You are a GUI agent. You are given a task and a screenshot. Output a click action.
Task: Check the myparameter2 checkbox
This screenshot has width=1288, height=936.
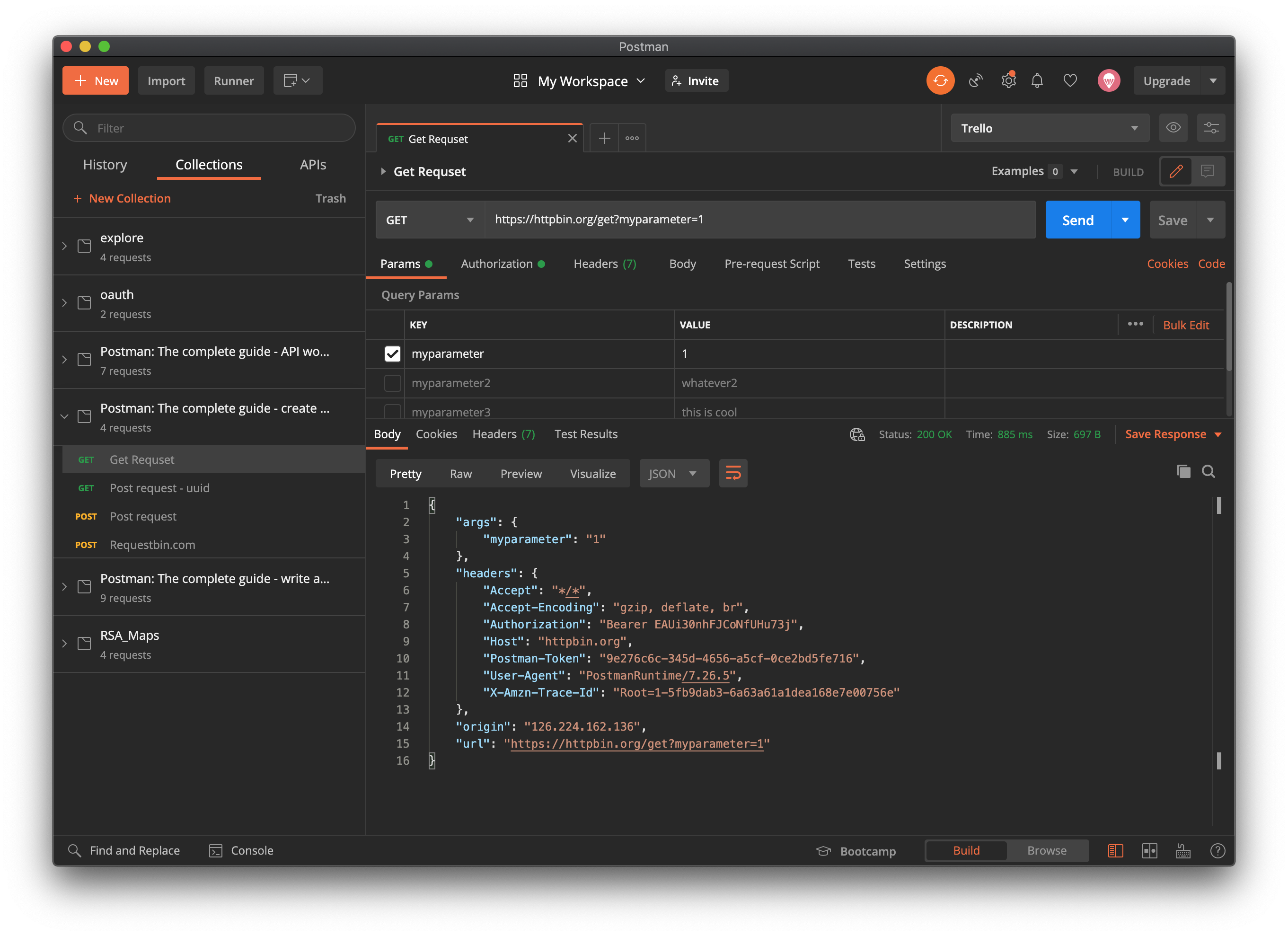392,383
